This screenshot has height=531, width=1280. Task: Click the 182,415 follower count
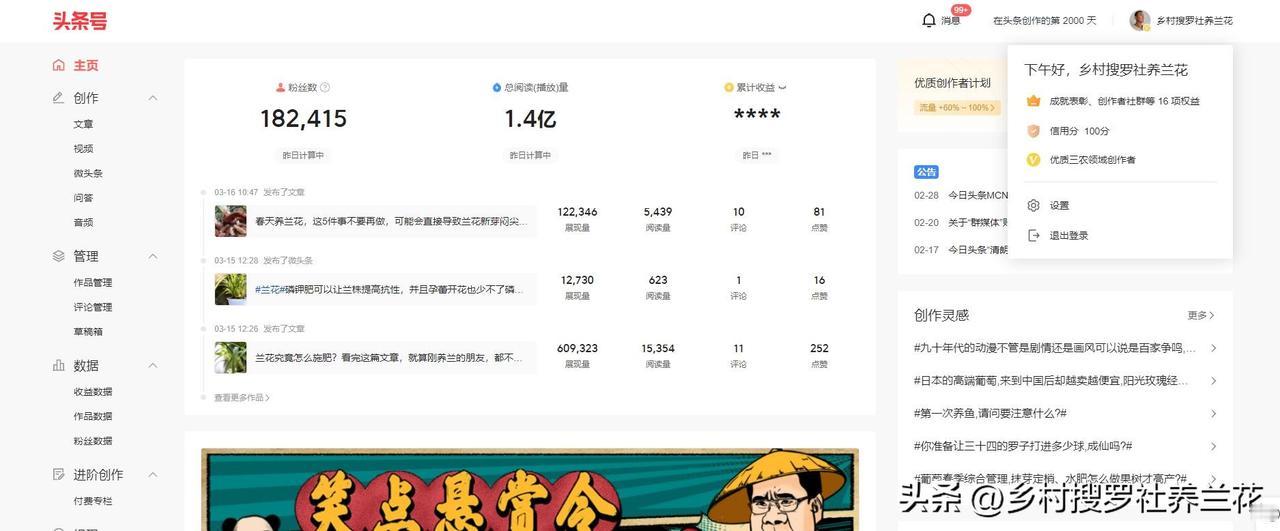[303, 119]
